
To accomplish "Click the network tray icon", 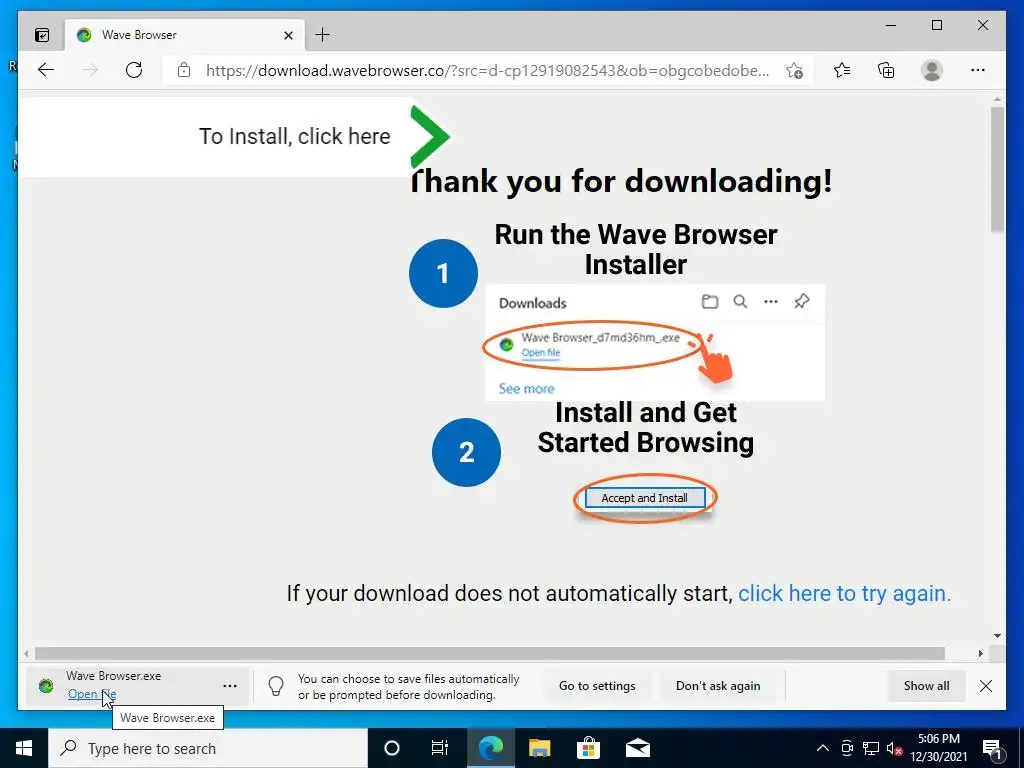I will click(x=871, y=748).
